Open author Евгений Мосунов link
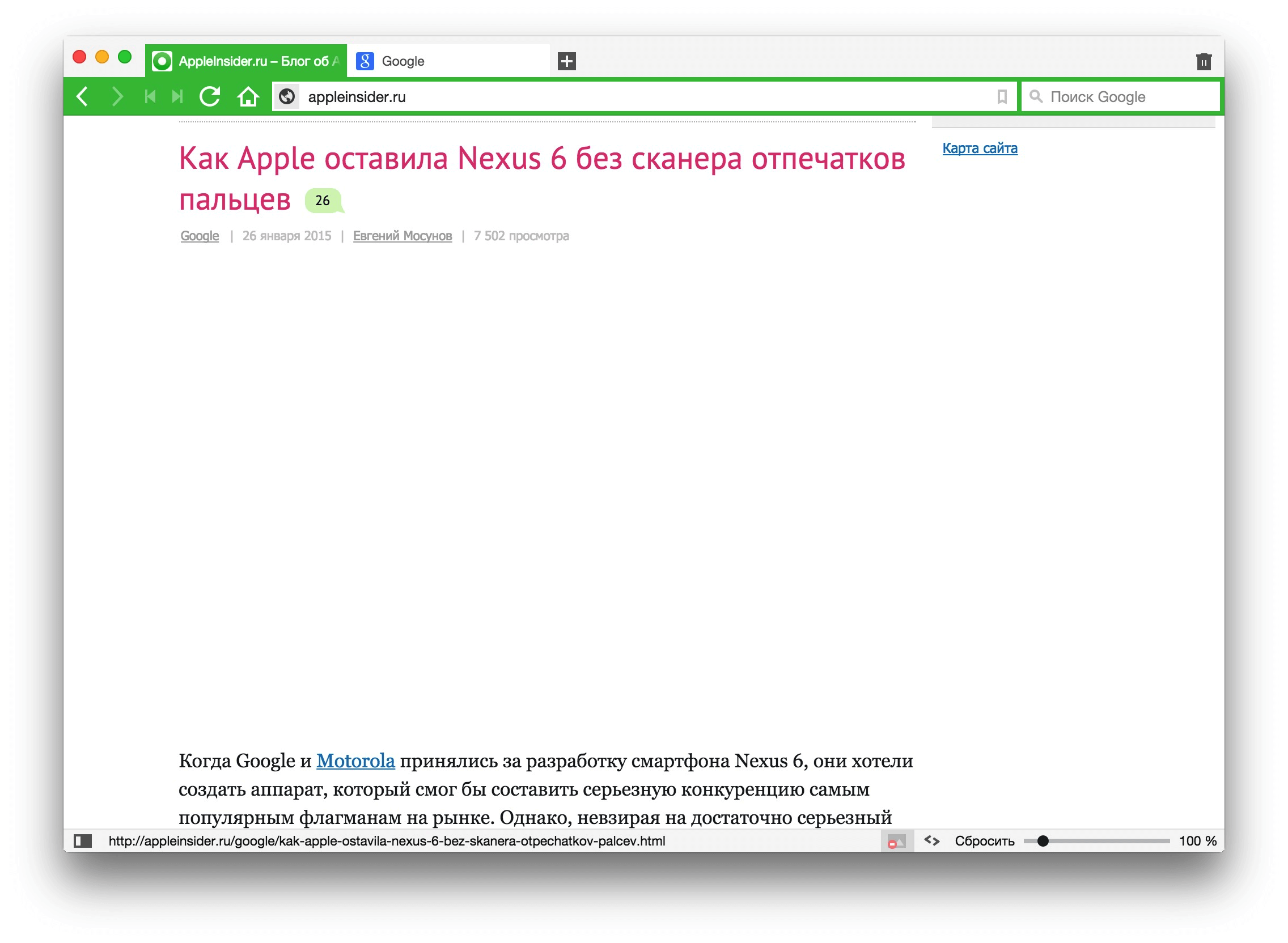Viewport: 1288px width, 943px height. click(402, 236)
